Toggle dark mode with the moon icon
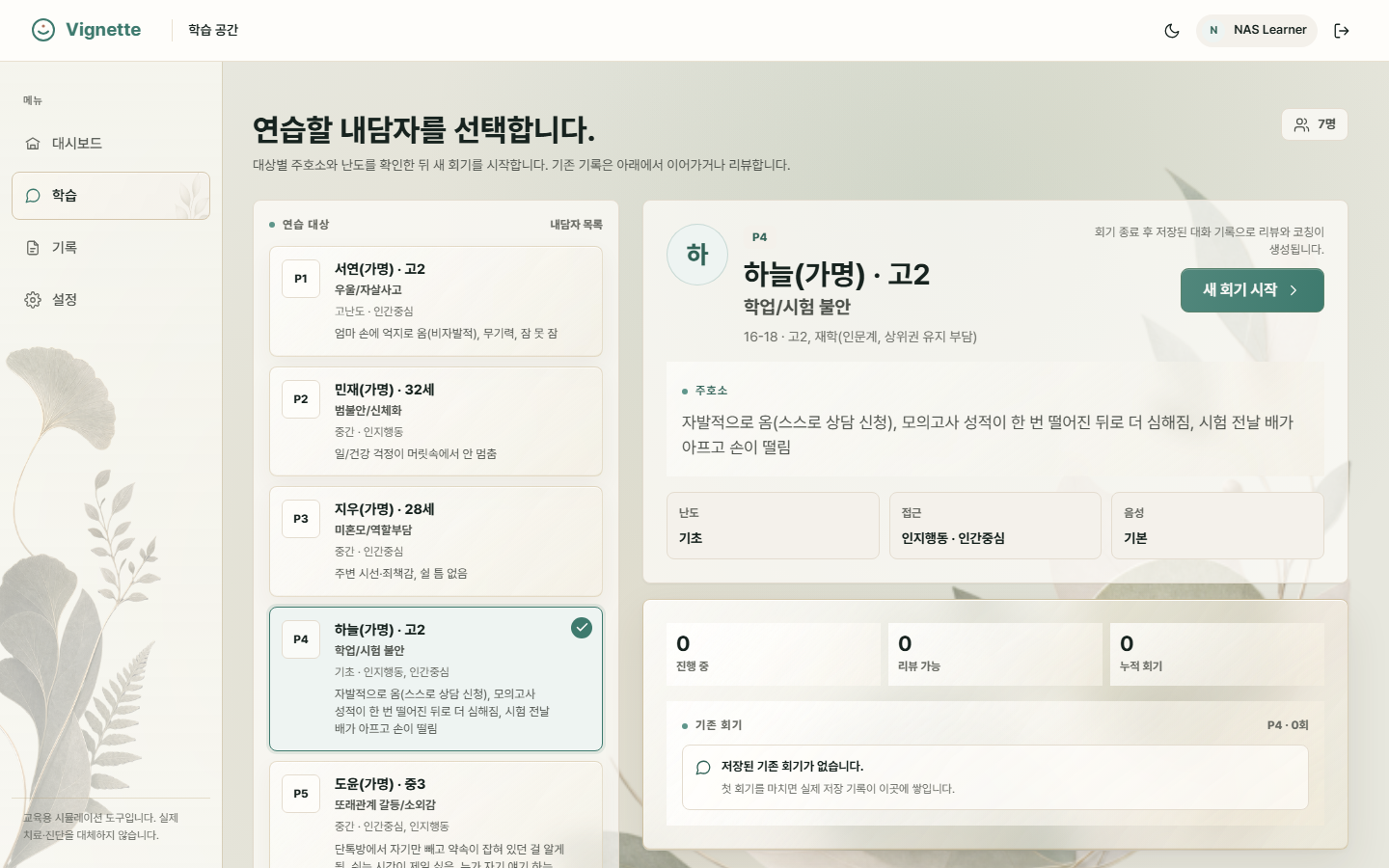The image size is (1389, 868). 1172,31
